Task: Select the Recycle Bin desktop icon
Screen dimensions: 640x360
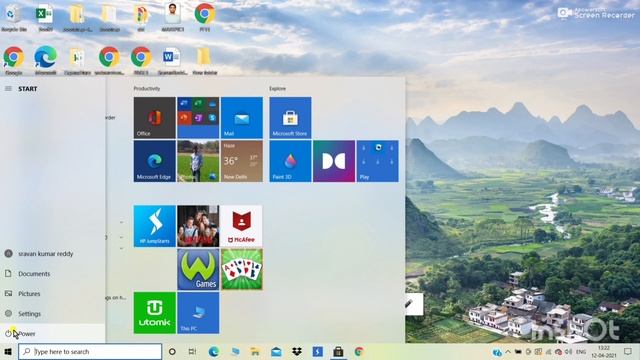Action: 13,17
